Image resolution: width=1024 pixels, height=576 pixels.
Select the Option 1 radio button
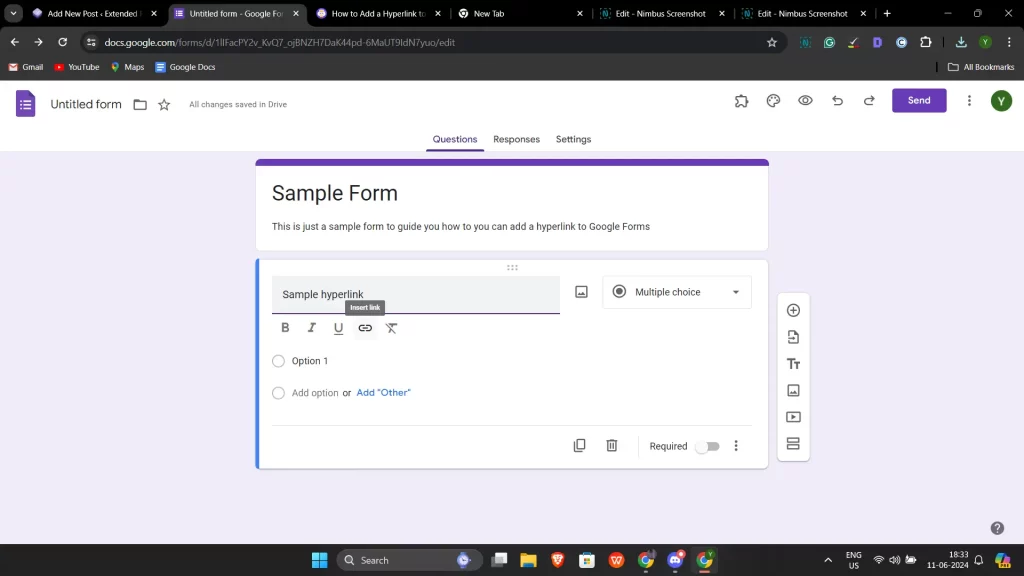278,361
